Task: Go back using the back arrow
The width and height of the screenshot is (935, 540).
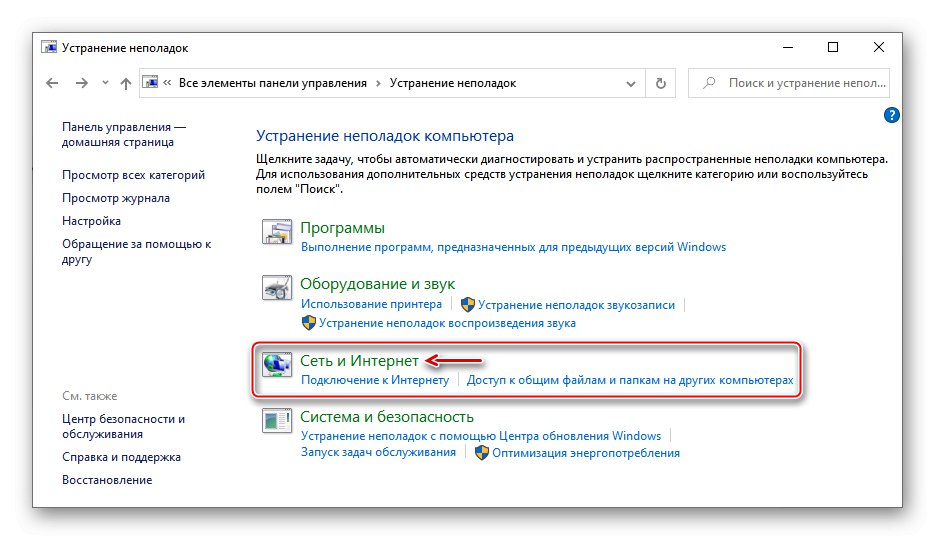Action: coord(52,84)
